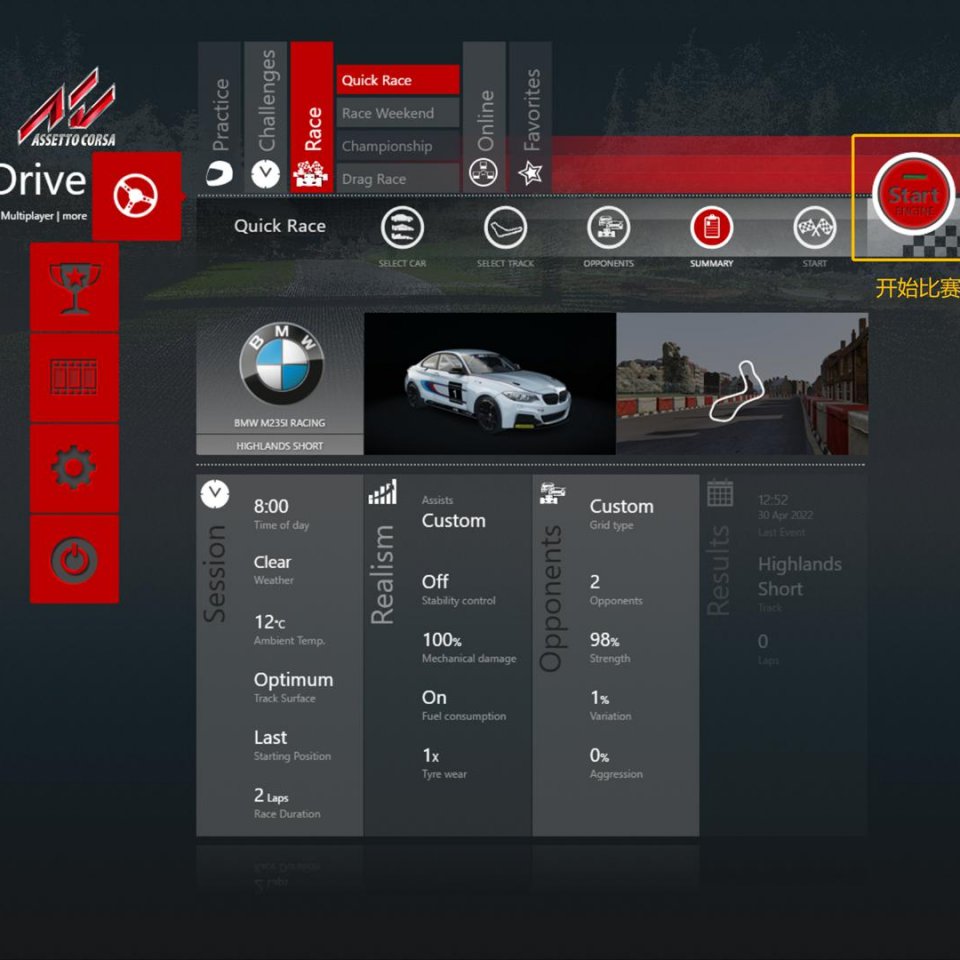Image resolution: width=960 pixels, height=960 pixels.
Task: Switch to the Practice tab
Action: coord(220,118)
